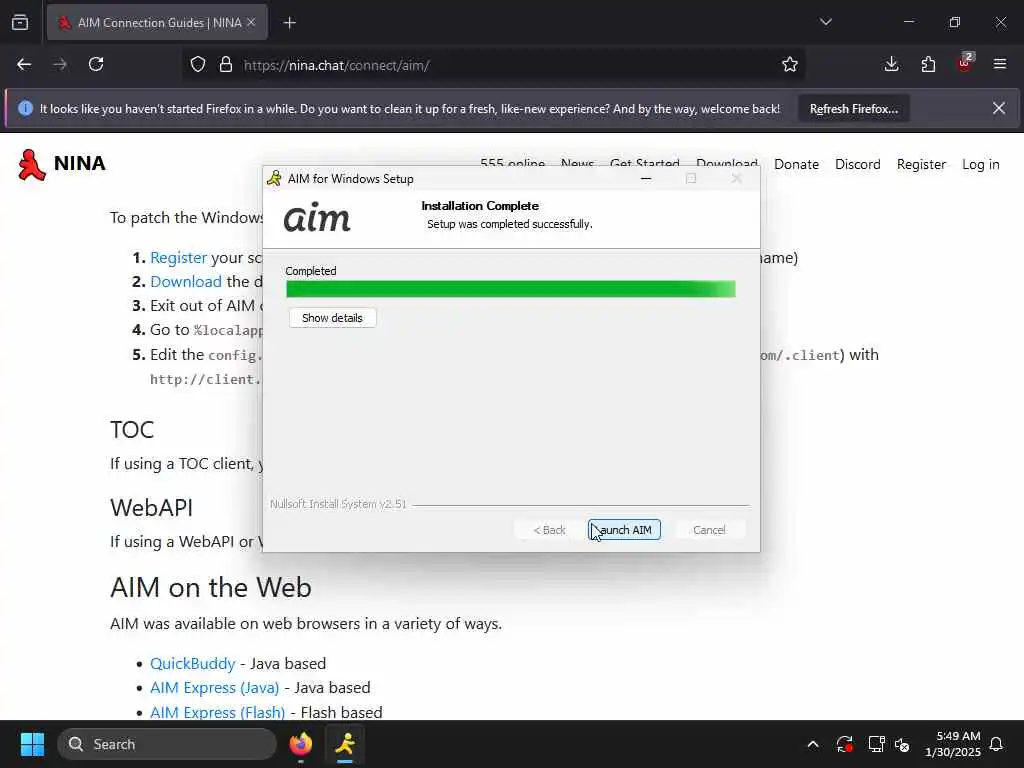Open the taskbar clock and date
This screenshot has height=768, width=1024.
click(953, 744)
